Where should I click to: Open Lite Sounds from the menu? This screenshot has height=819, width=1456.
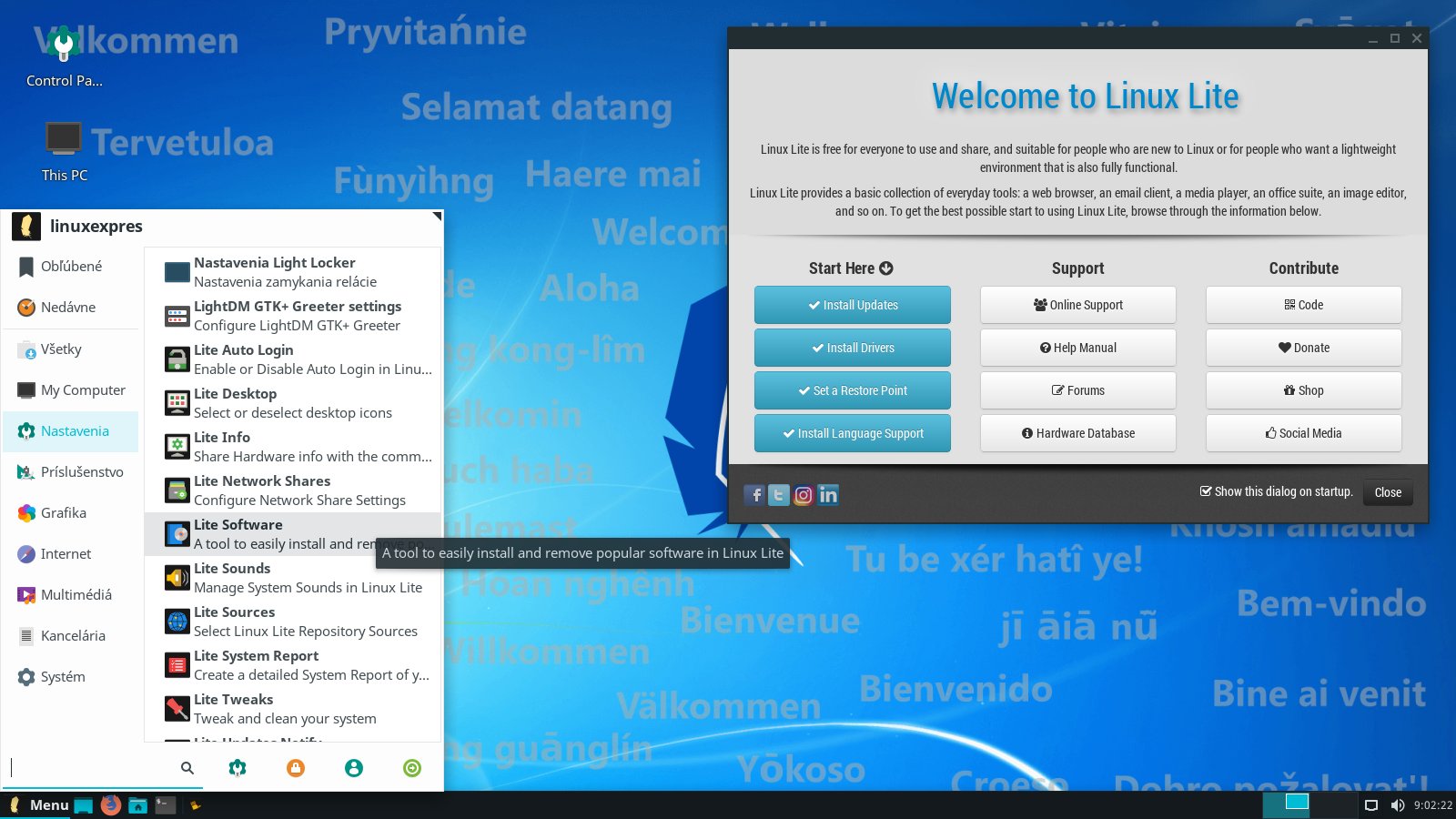click(x=293, y=578)
